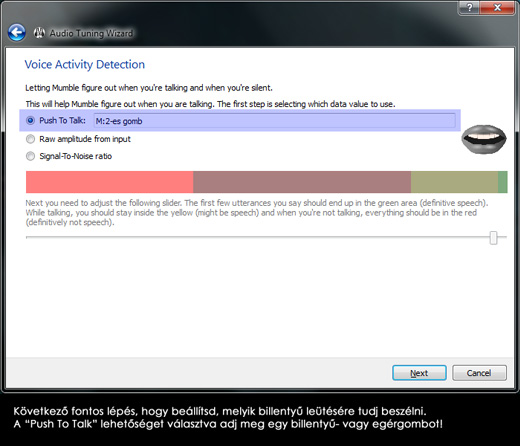
Task: Click the Push To Talk shortcut field
Action: click(x=275, y=121)
